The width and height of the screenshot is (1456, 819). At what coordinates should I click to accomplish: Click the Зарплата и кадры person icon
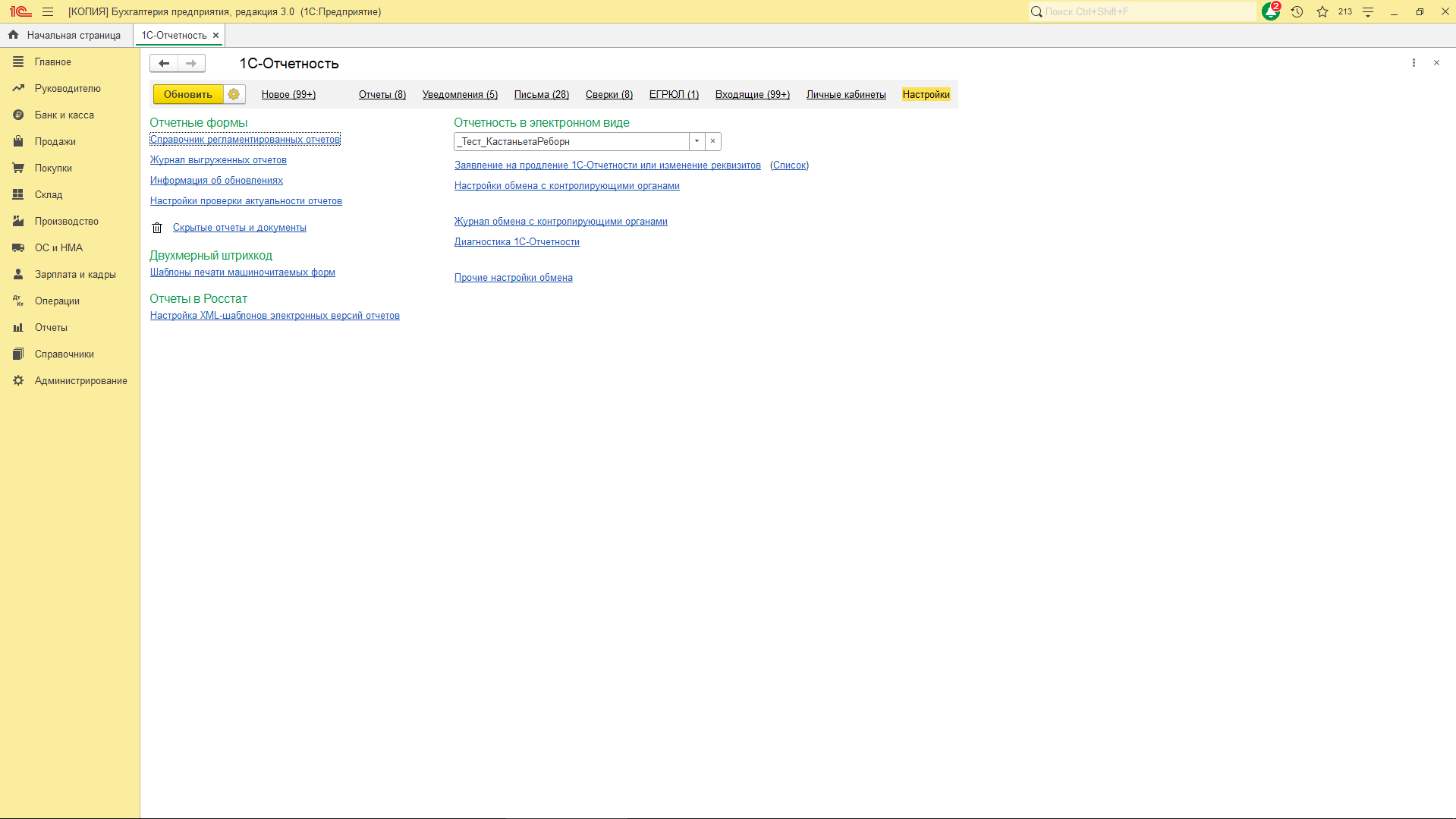[x=18, y=274]
